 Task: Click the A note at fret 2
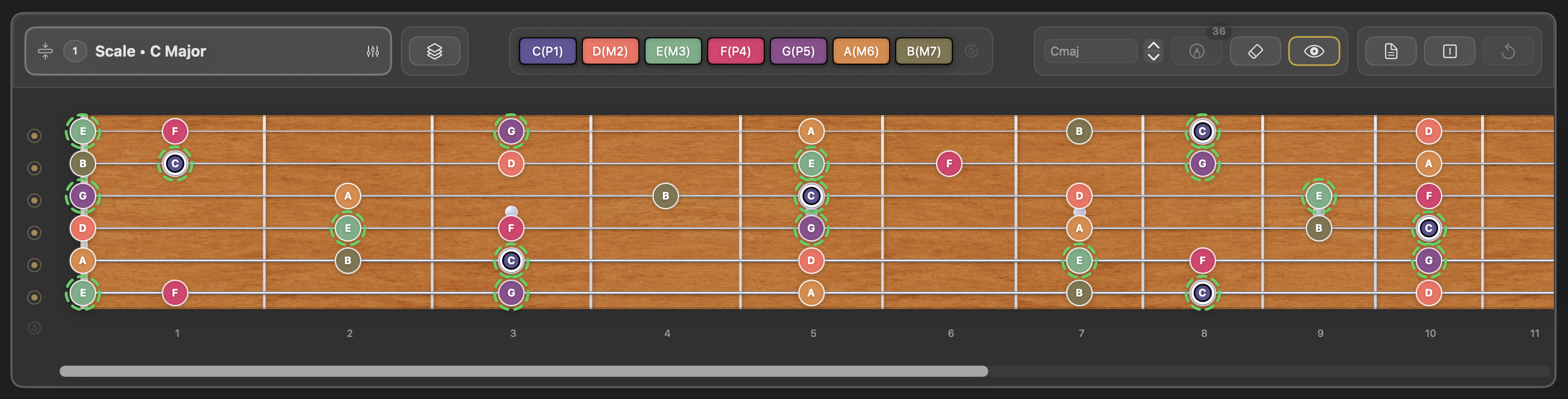[x=348, y=196]
